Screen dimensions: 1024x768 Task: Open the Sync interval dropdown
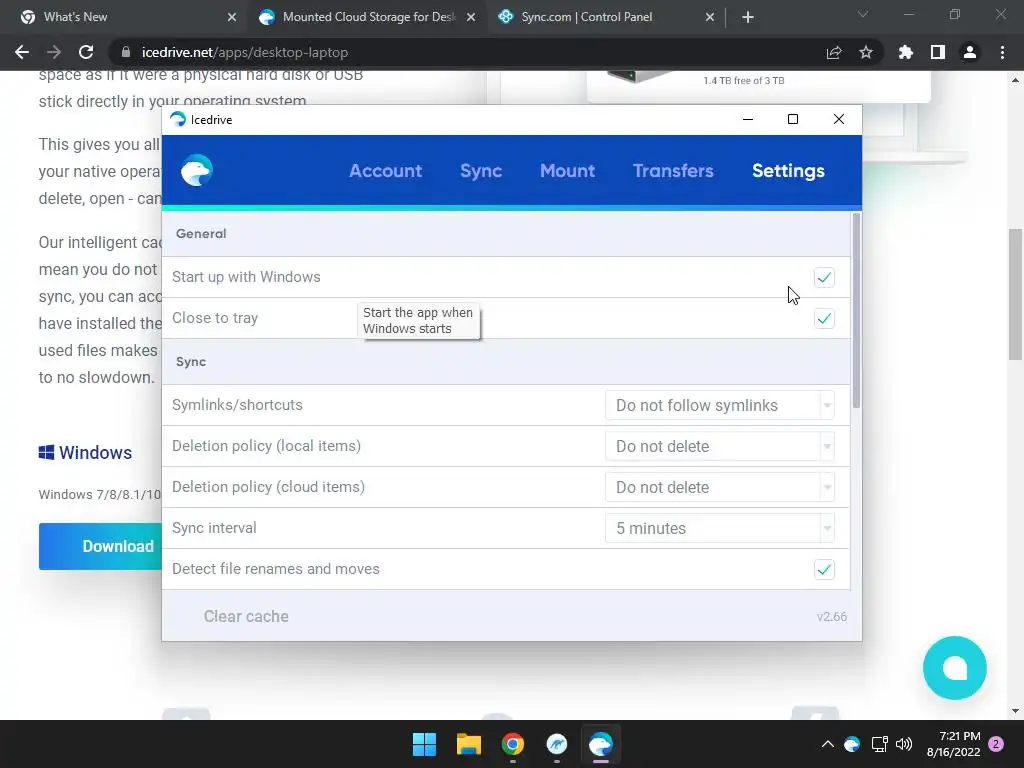[720, 528]
